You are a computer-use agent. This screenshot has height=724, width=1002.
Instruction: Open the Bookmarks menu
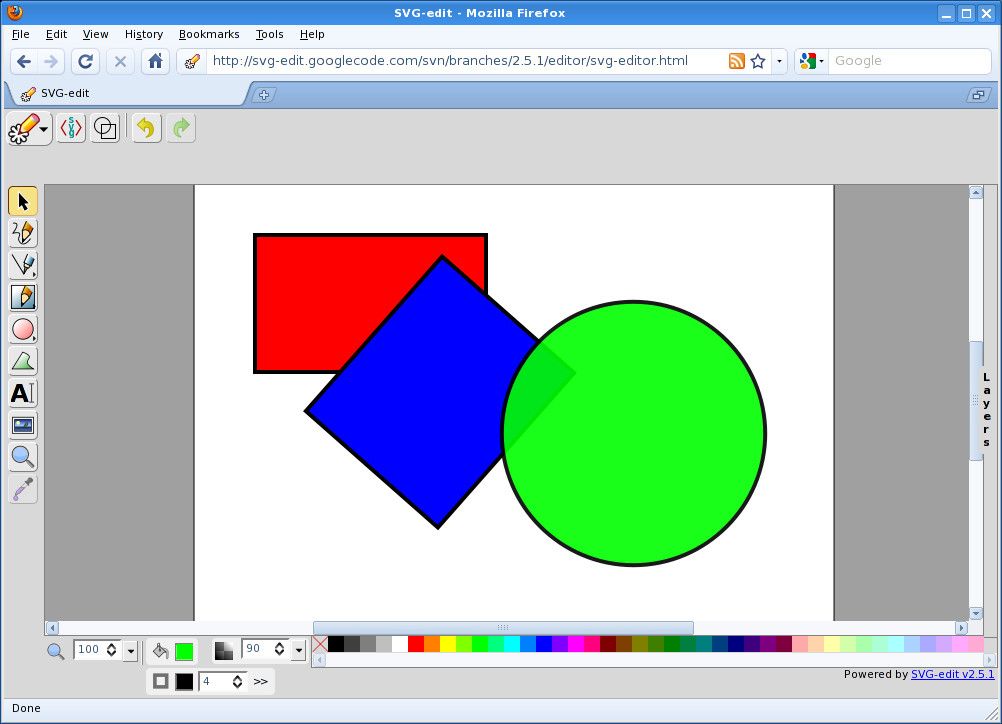coord(209,34)
